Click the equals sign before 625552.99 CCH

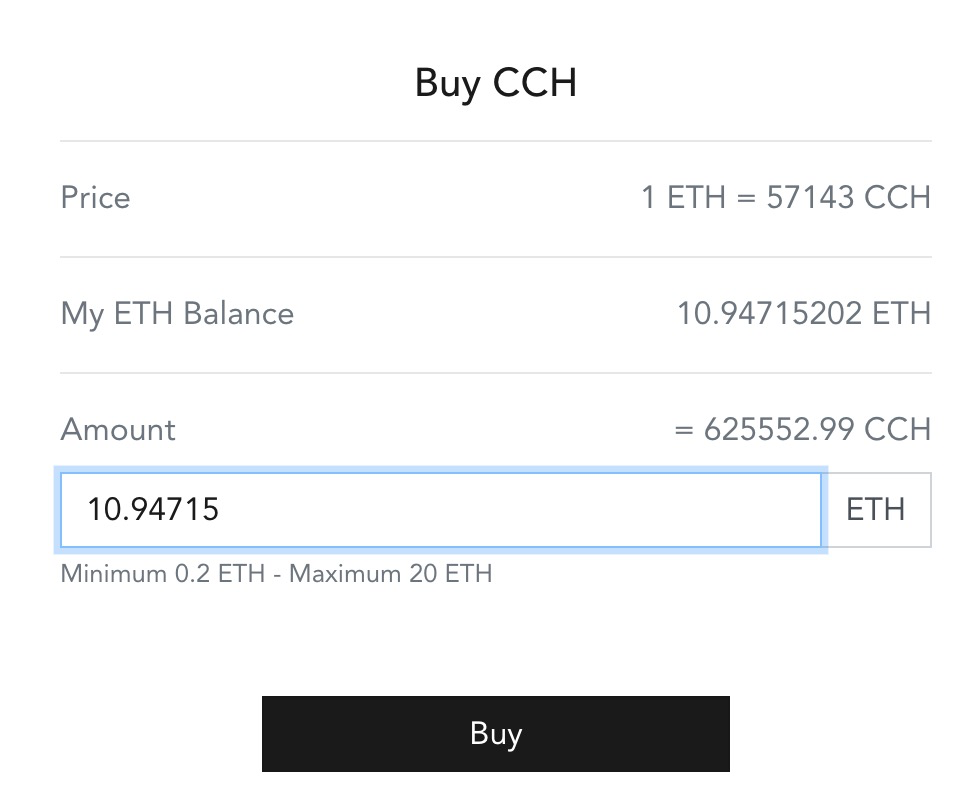pos(684,429)
